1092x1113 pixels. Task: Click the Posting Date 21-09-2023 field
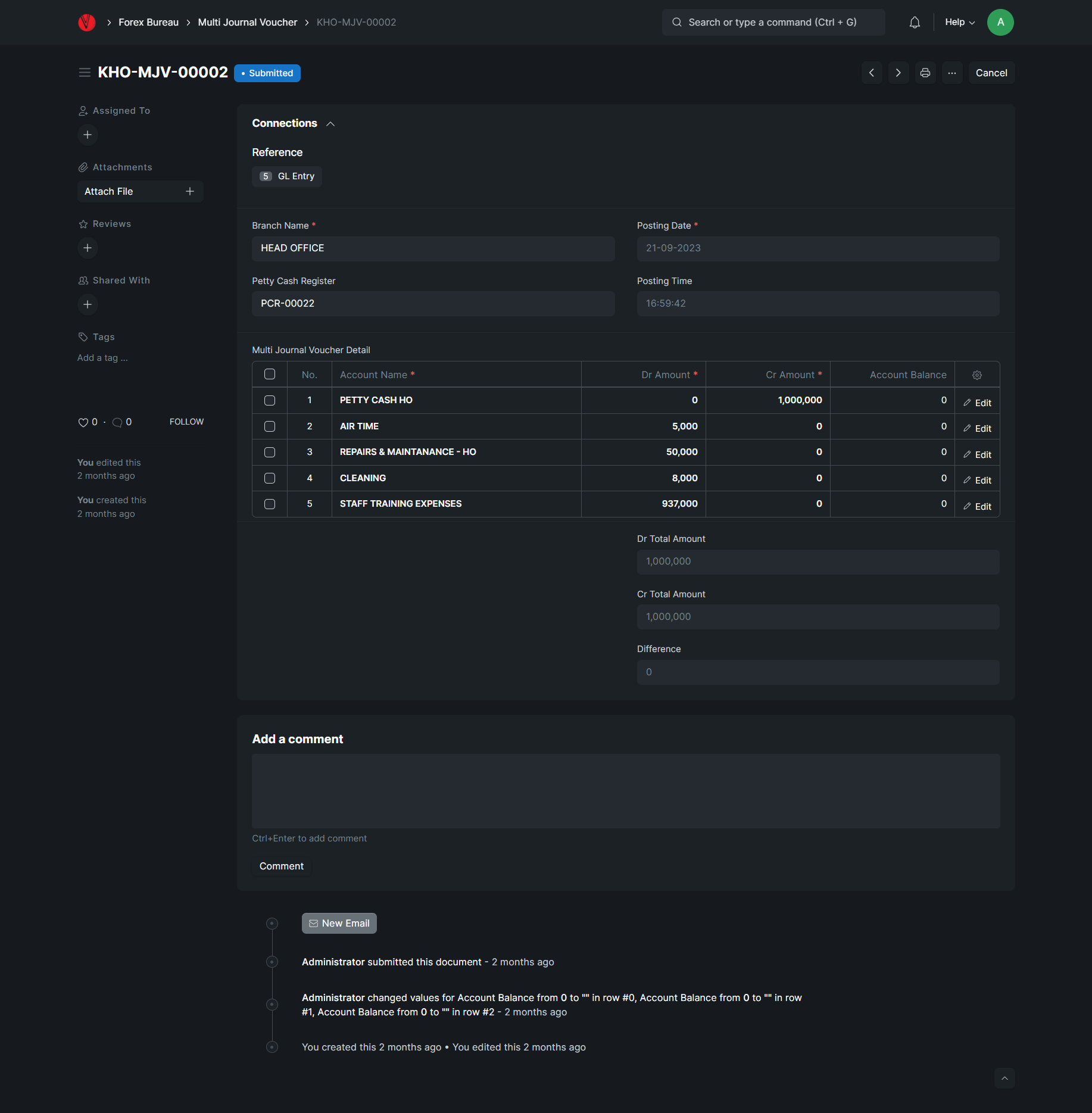click(x=818, y=248)
